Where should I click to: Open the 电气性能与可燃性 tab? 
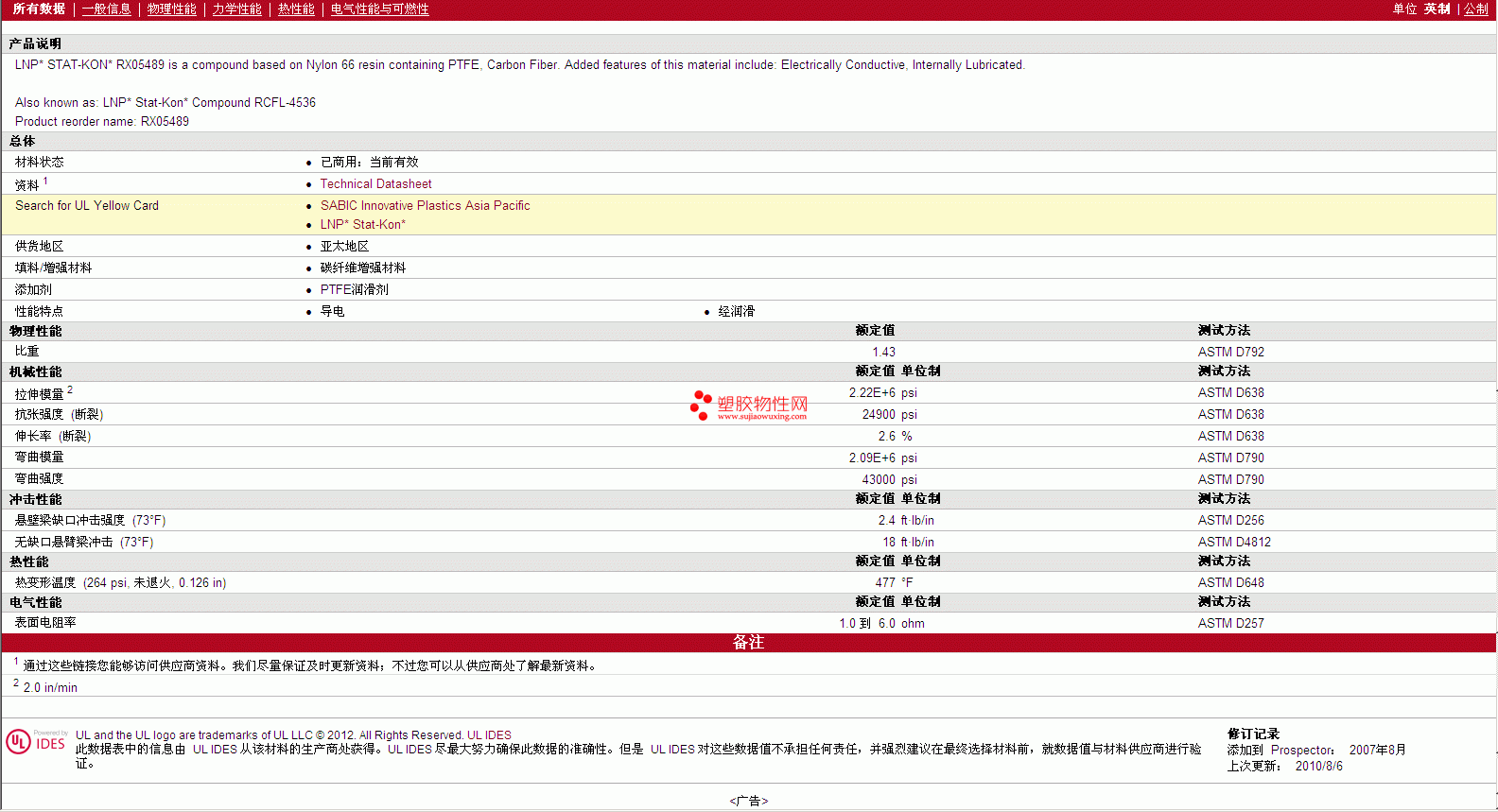tap(379, 9)
